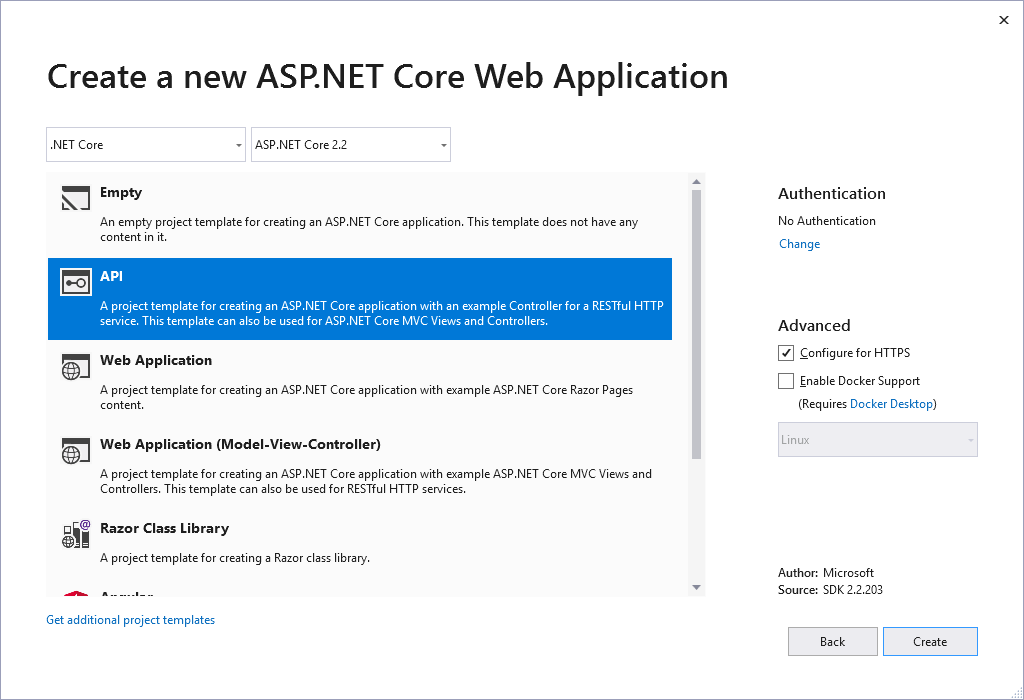Click the API template icon
The image size is (1024, 700).
click(75, 282)
